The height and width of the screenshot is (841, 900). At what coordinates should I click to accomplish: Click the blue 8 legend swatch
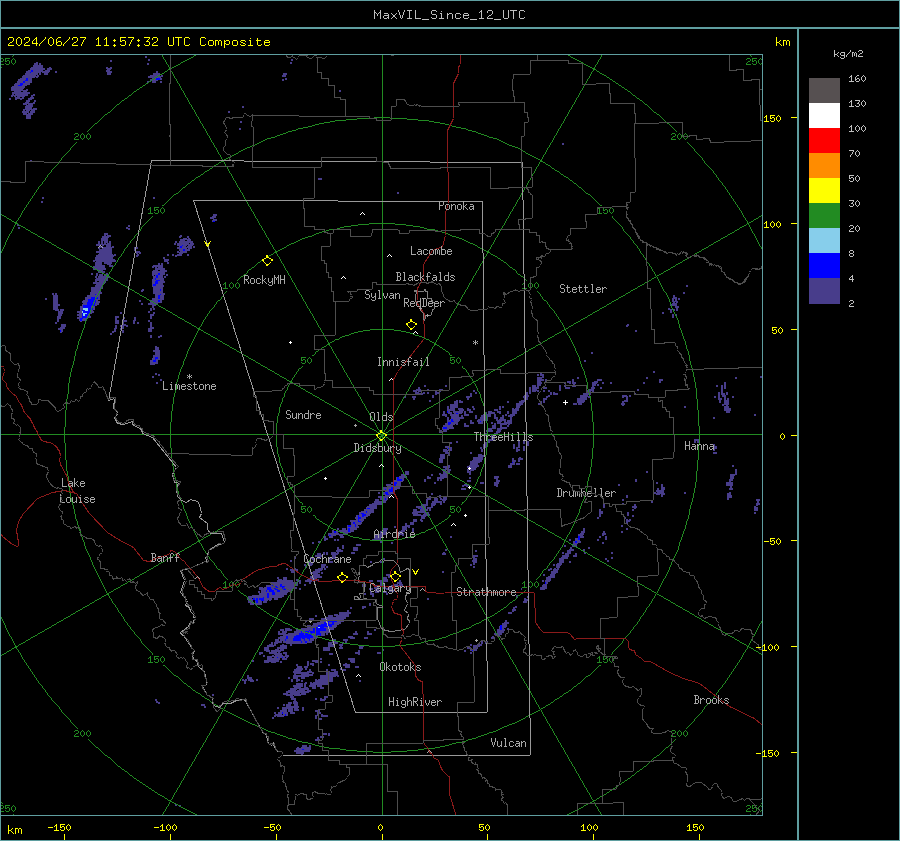click(x=824, y=265)
